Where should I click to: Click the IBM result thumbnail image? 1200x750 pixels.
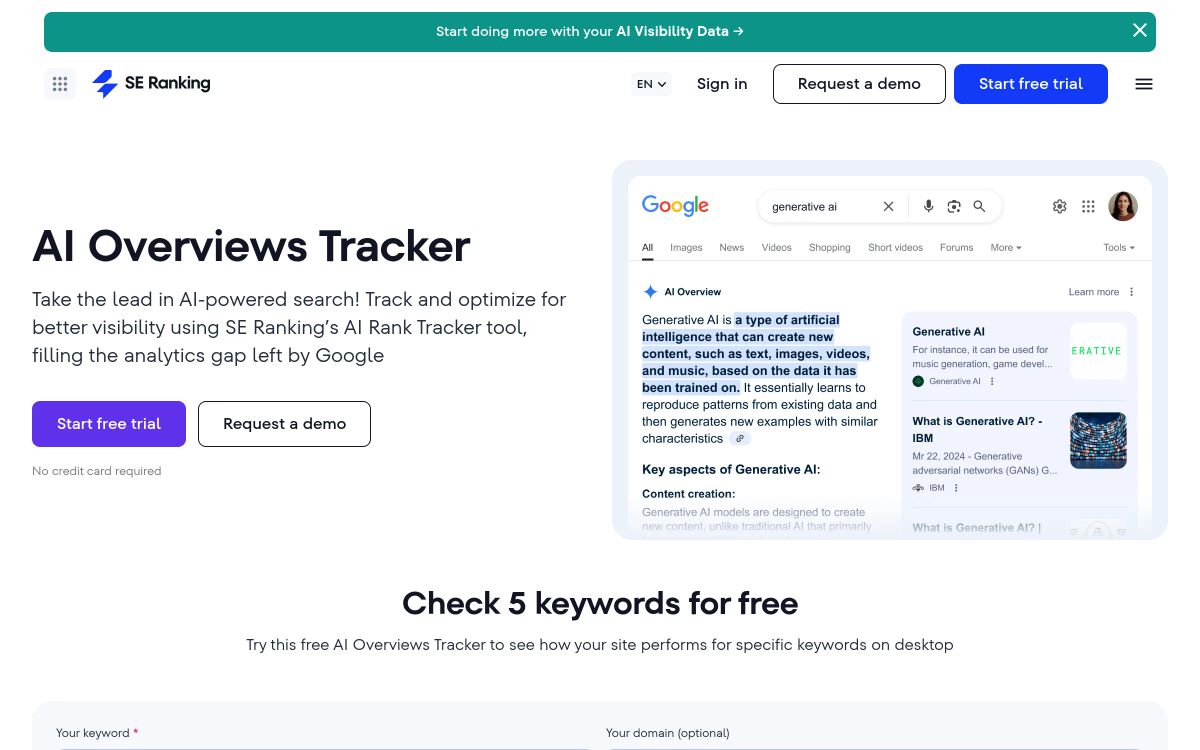coord(1098,440)
